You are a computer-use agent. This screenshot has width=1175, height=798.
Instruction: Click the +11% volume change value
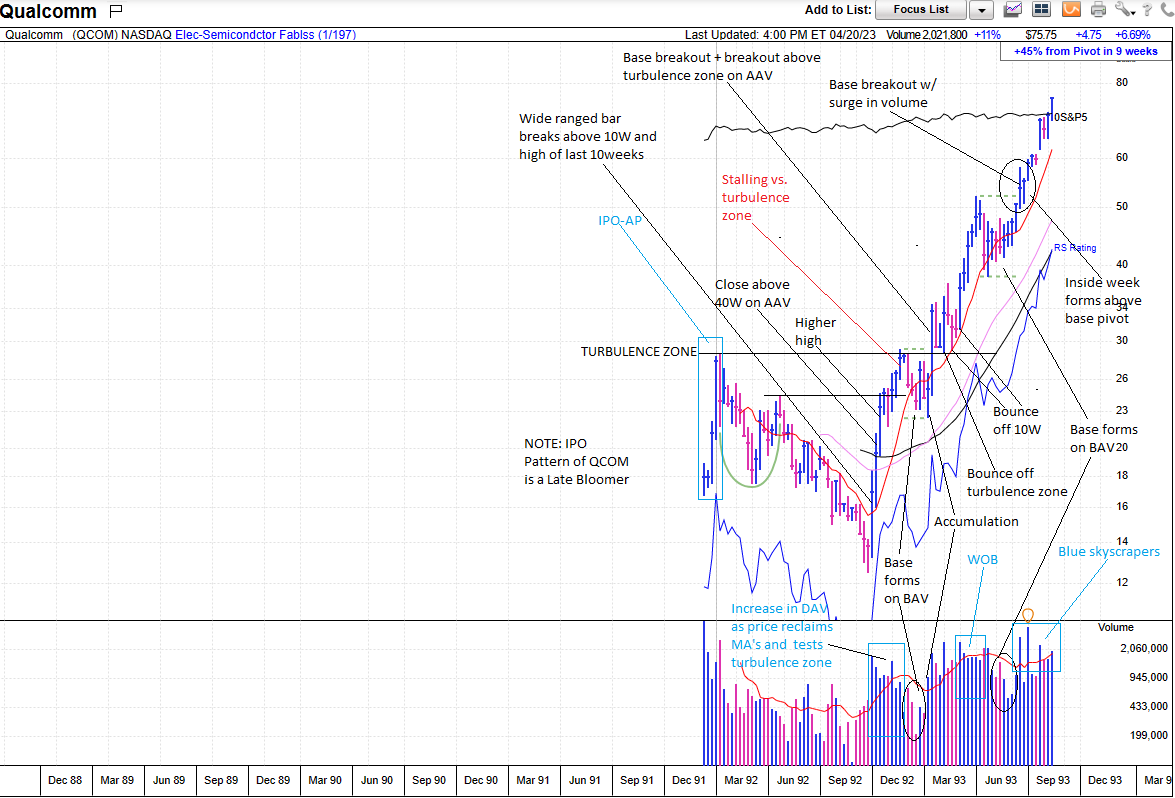point(987,34)
